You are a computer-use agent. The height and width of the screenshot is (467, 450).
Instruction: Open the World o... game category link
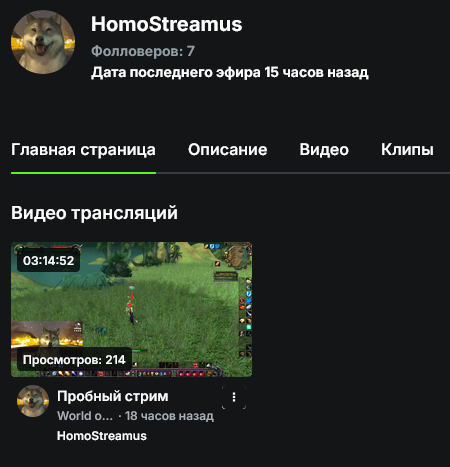[x=85, y=416]
